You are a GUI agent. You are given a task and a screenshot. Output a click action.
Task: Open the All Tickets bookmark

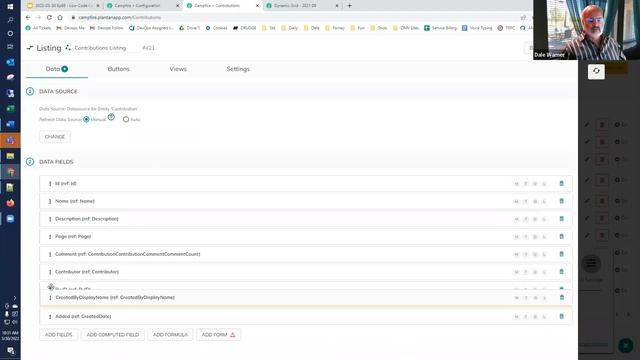pos(38,28)
